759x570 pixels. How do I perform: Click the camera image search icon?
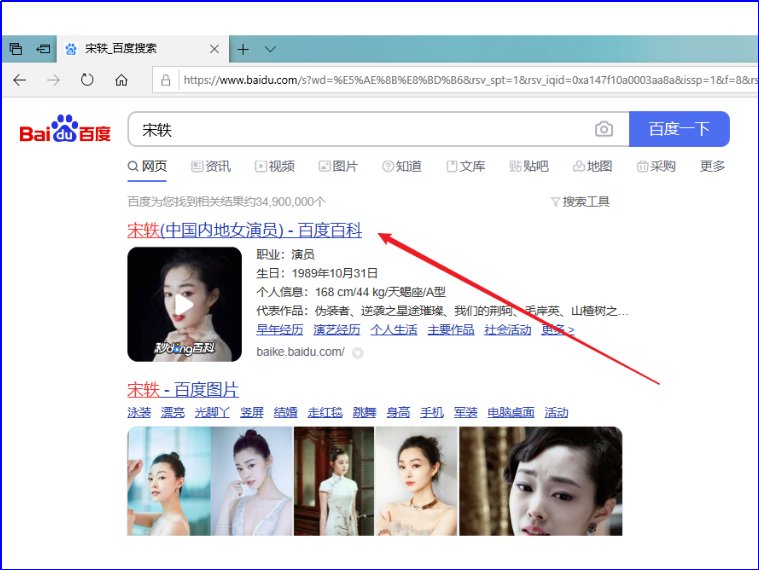click(x=603, y=129)
